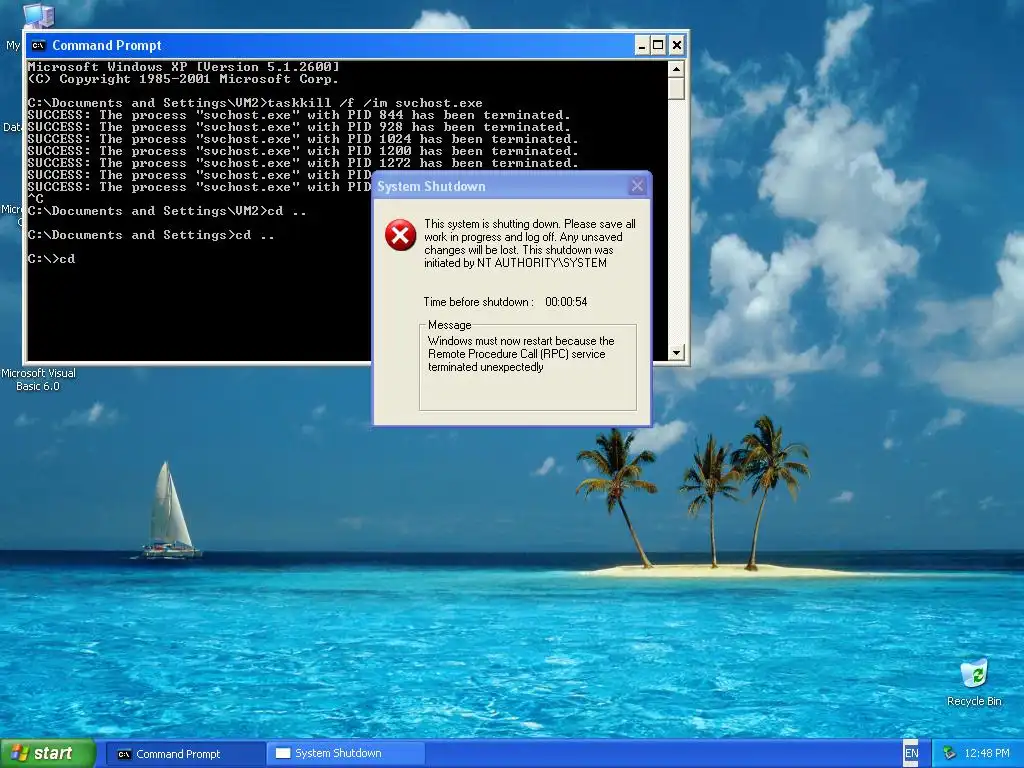Select the Microsoft Visual Basic 6.0 desktop shortcut
This screenshot has height=768, width=1024.
(x=38, y=379)
